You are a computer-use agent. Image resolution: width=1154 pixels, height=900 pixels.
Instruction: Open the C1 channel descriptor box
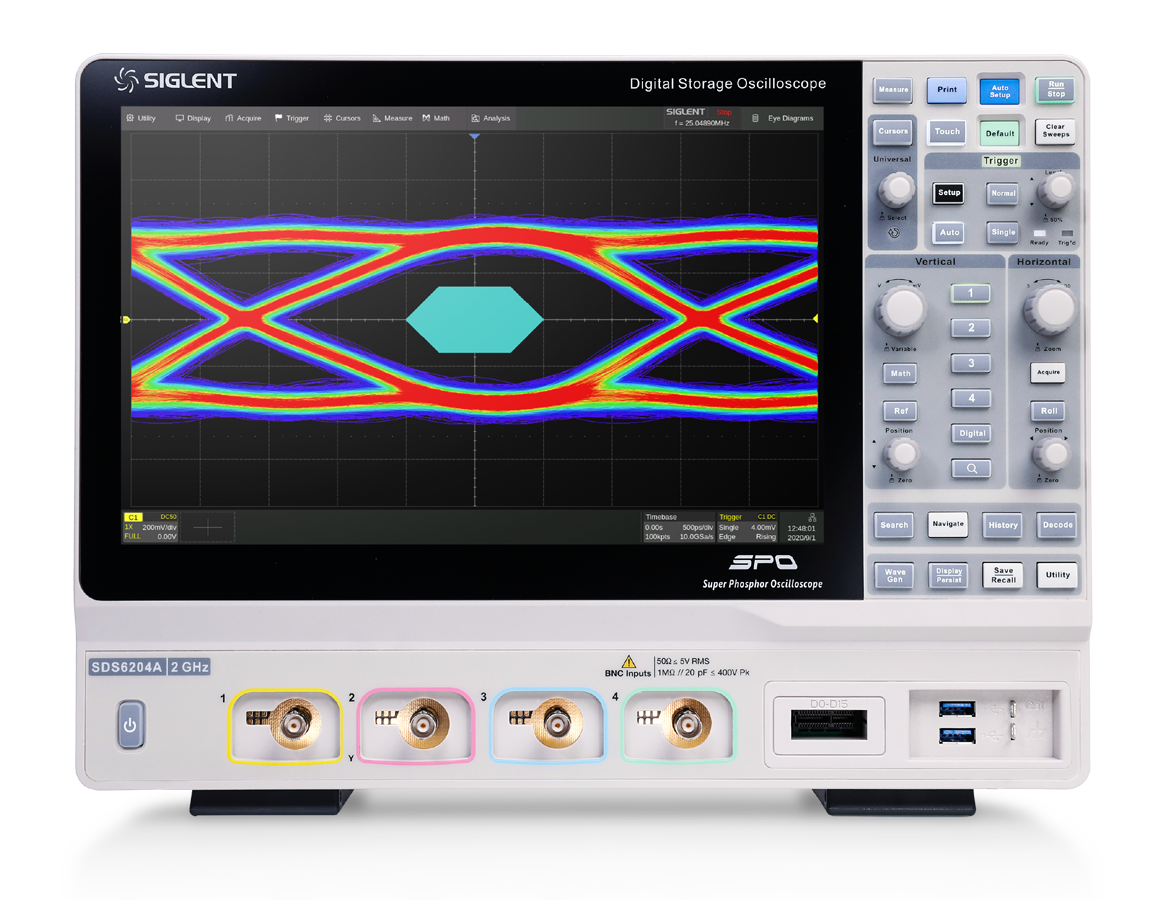click(151, 527)
